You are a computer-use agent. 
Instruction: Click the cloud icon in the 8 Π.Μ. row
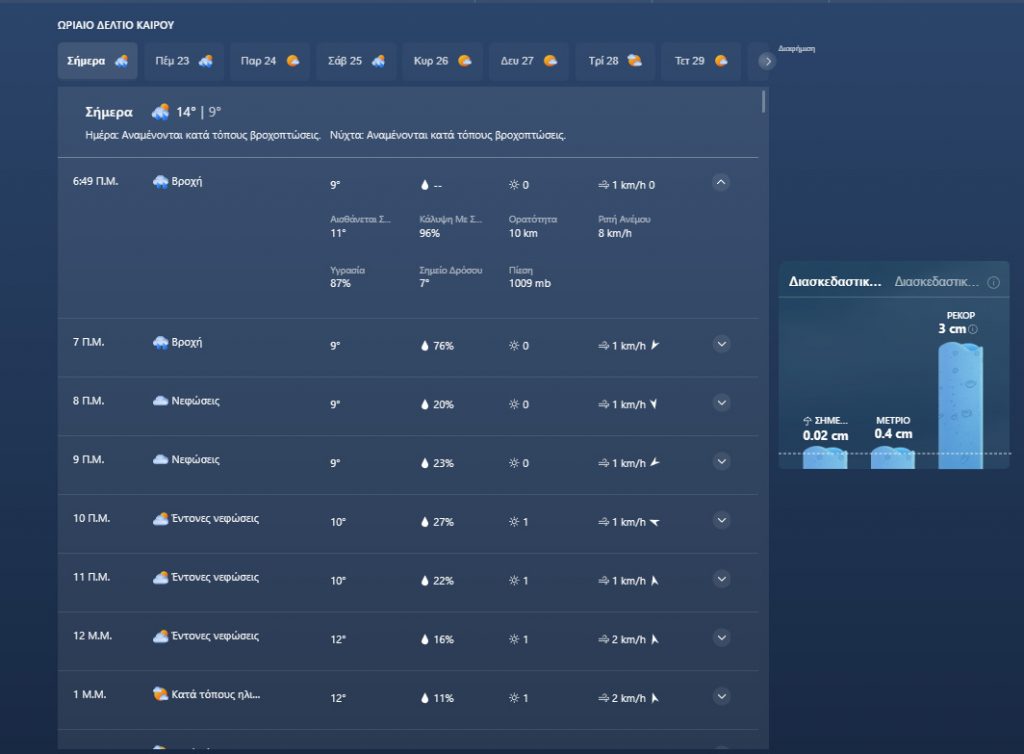coord(160,401)
